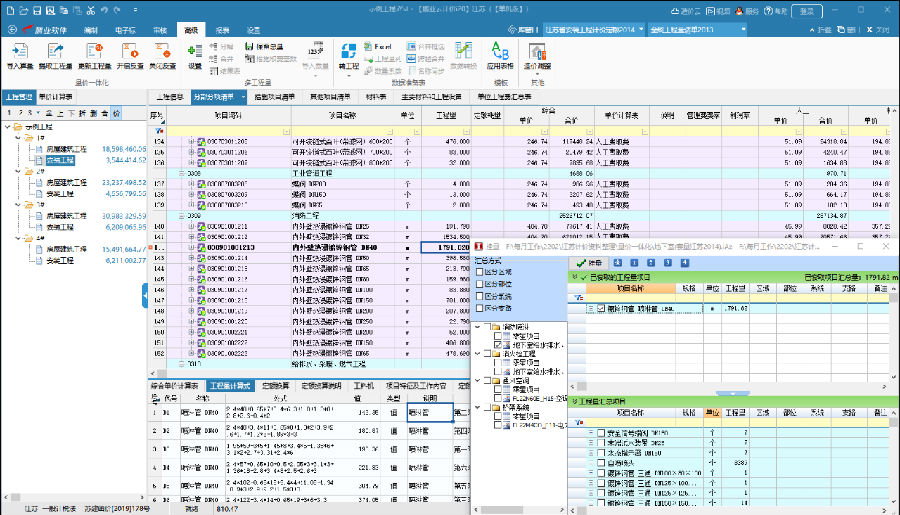Click the scissors cut icon
900x515 pixels.
[89, 12]
